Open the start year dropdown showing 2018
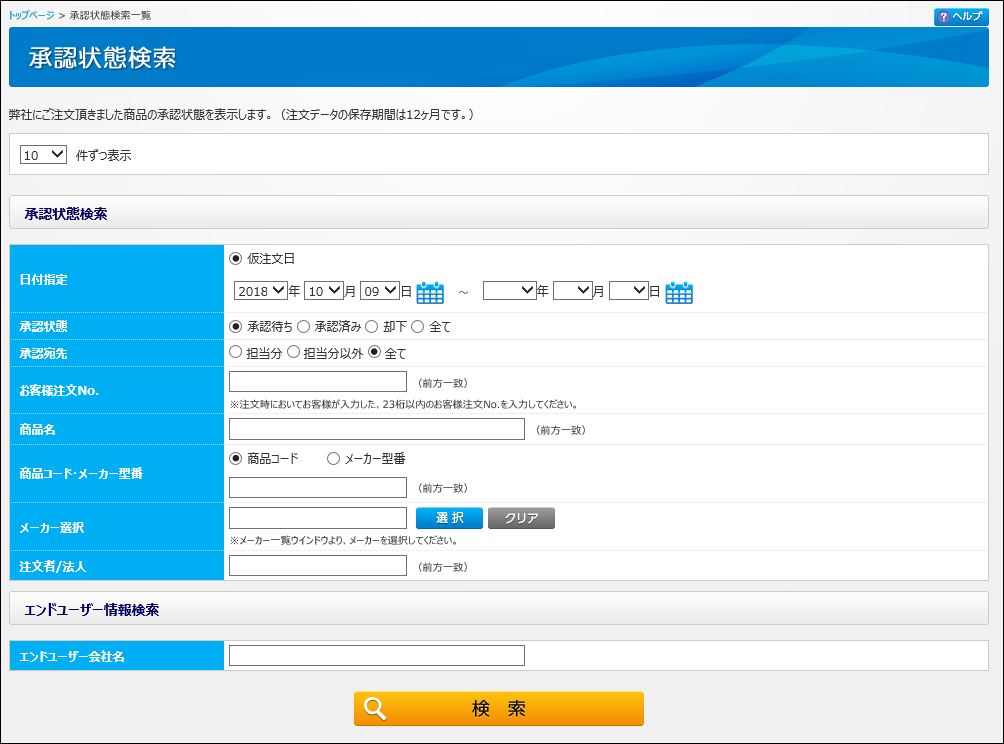The width and height of the screenshot is (1004, 744). pyautogui.click(x=260, y=291)
